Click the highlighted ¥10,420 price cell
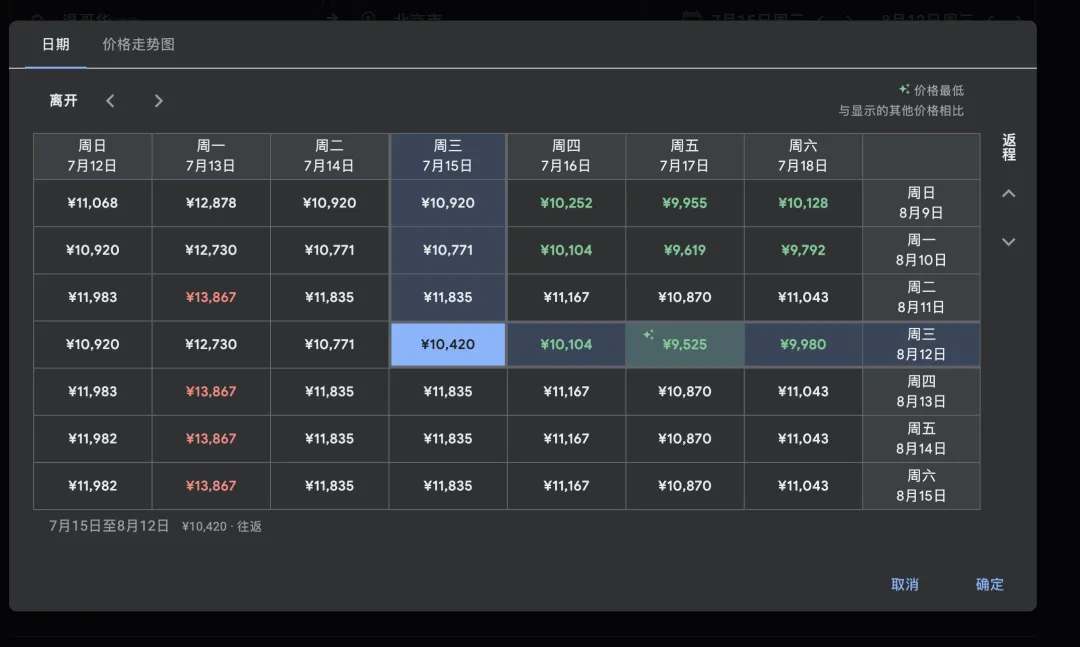This screenshot has width=1080, height=647. [x=448, y=345]
